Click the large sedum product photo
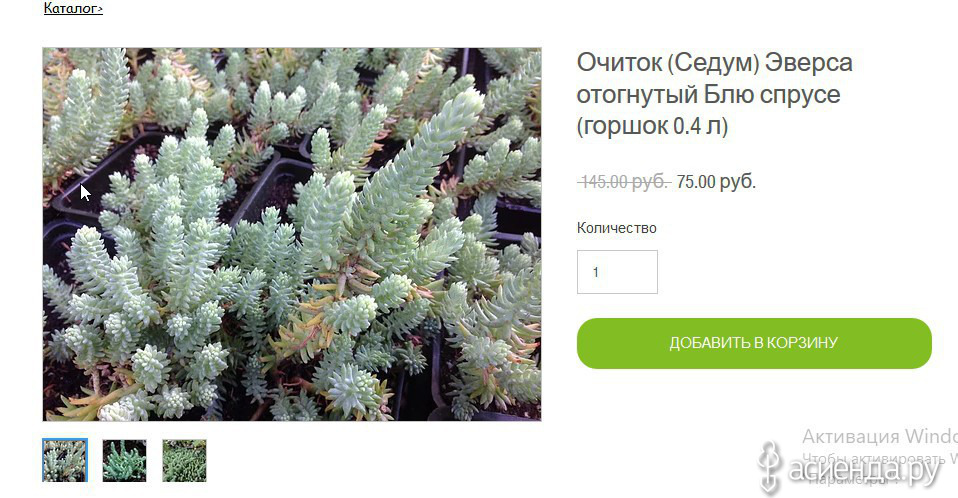The width and height of the screenshot is (958, 498). click(x=291, y=234)
